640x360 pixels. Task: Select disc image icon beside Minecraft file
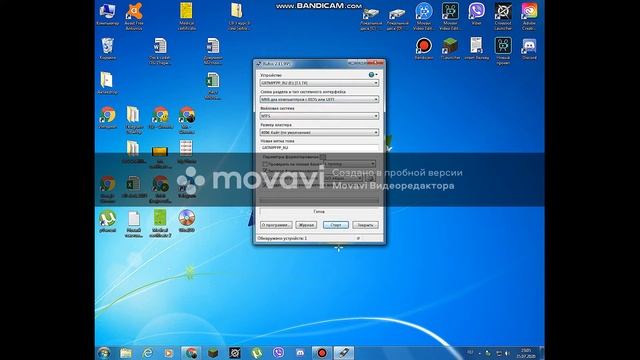tap(187, 222)
